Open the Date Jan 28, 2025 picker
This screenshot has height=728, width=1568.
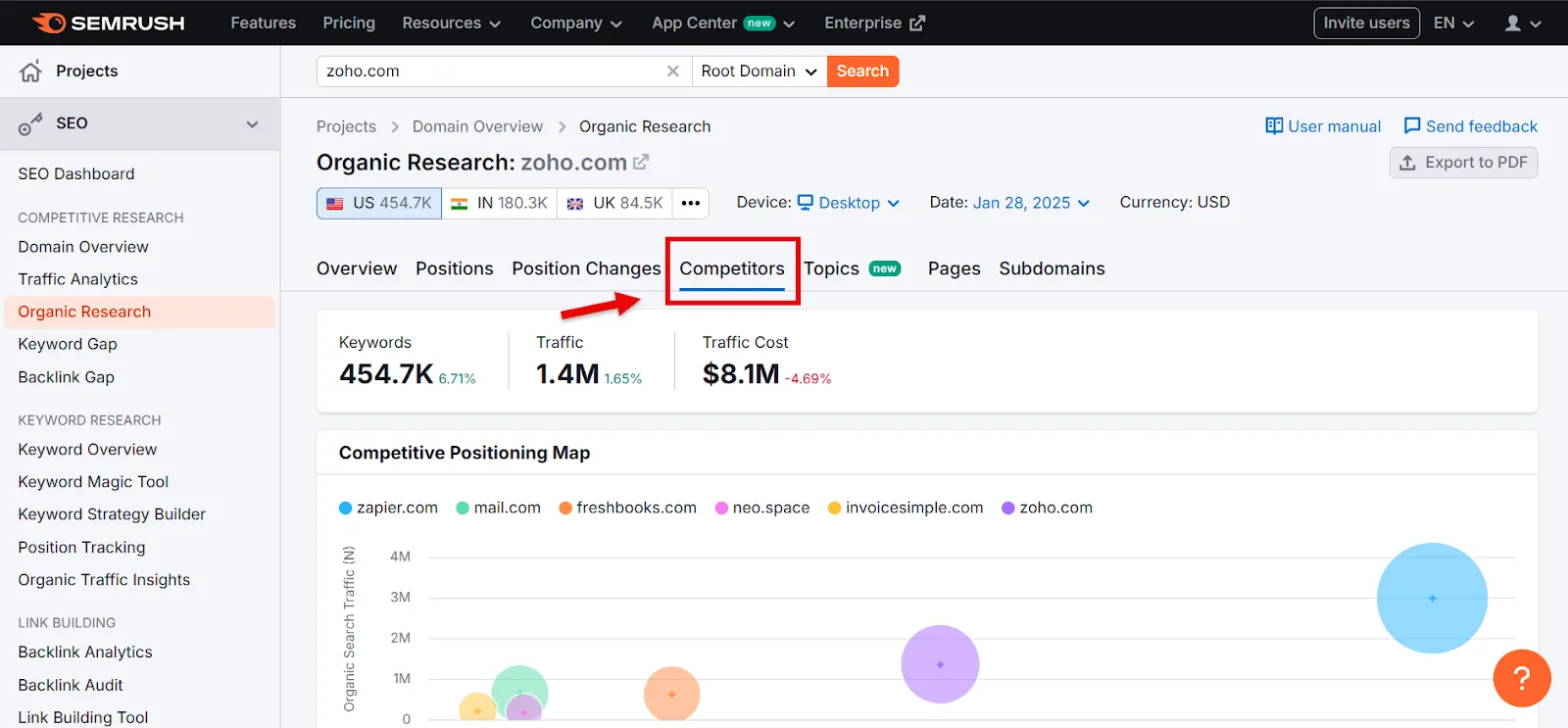pyautogui.click(x=1031, y=203)
